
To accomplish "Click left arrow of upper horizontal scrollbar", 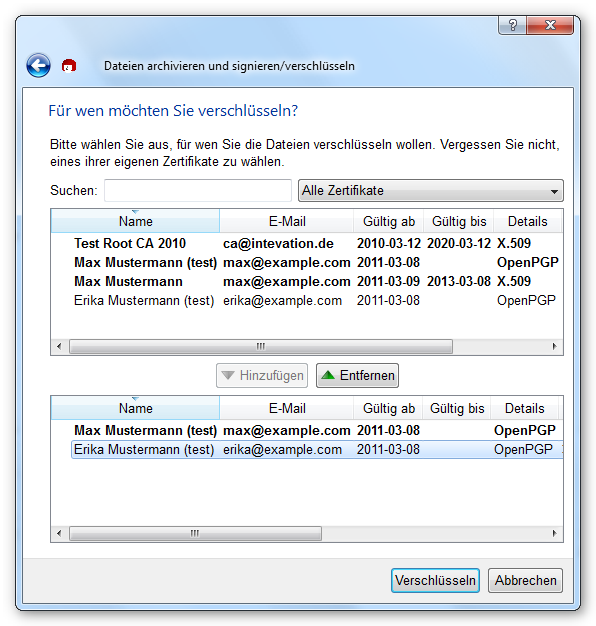I will click(59, 346).
